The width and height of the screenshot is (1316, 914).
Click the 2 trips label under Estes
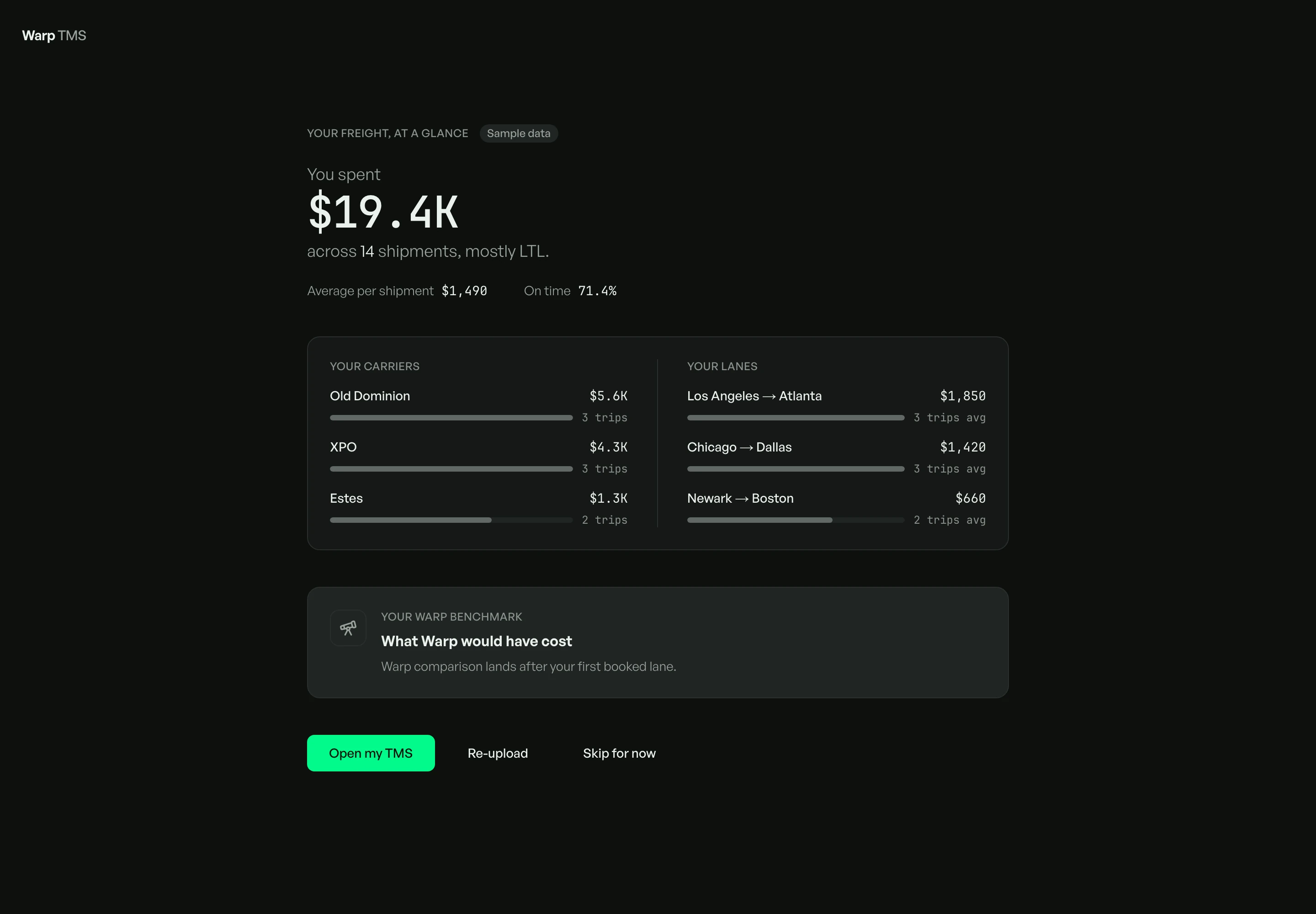point(604,520)
